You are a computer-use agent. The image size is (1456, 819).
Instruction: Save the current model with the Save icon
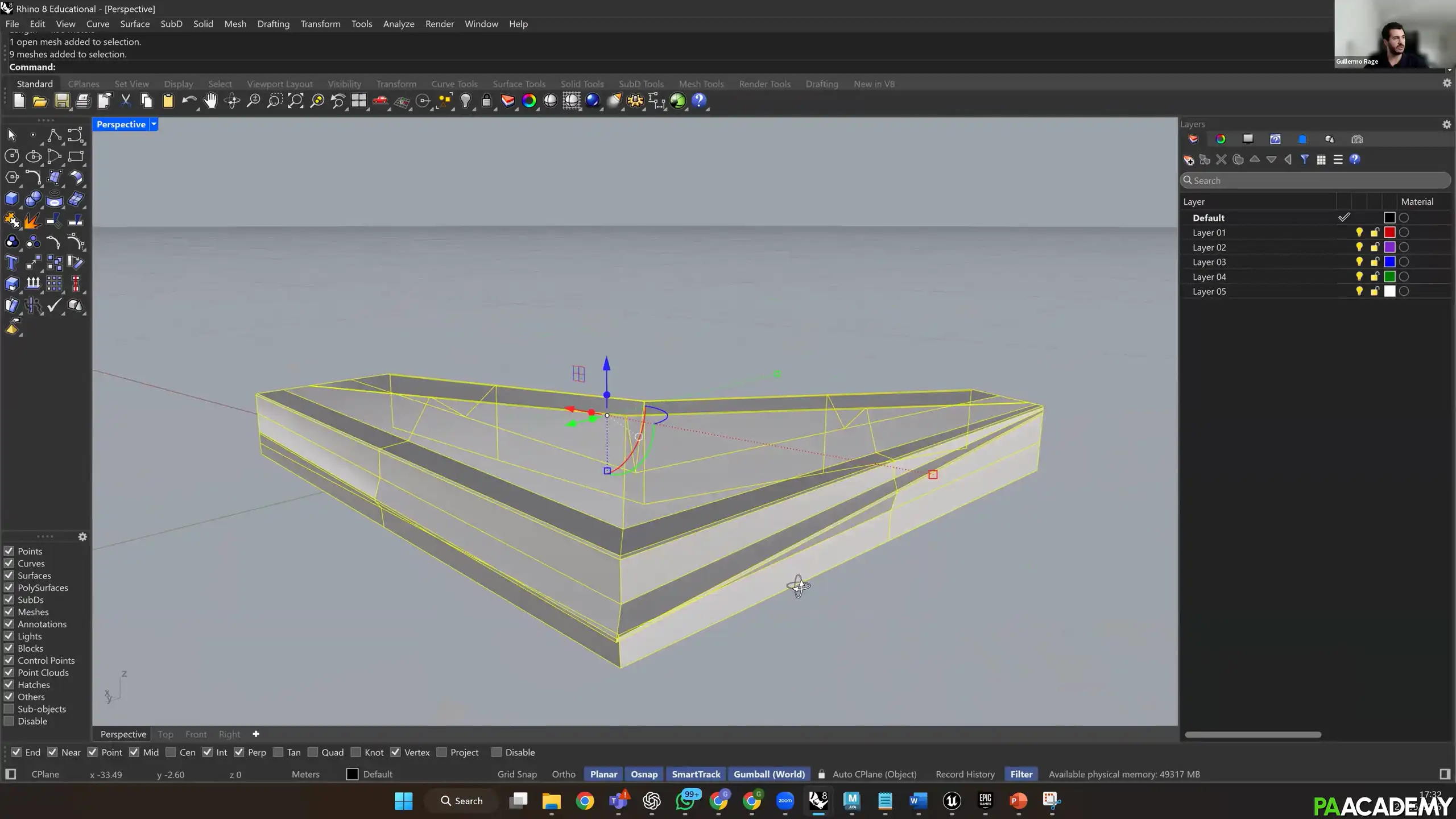pyautogui.click(x=60, y=101)
